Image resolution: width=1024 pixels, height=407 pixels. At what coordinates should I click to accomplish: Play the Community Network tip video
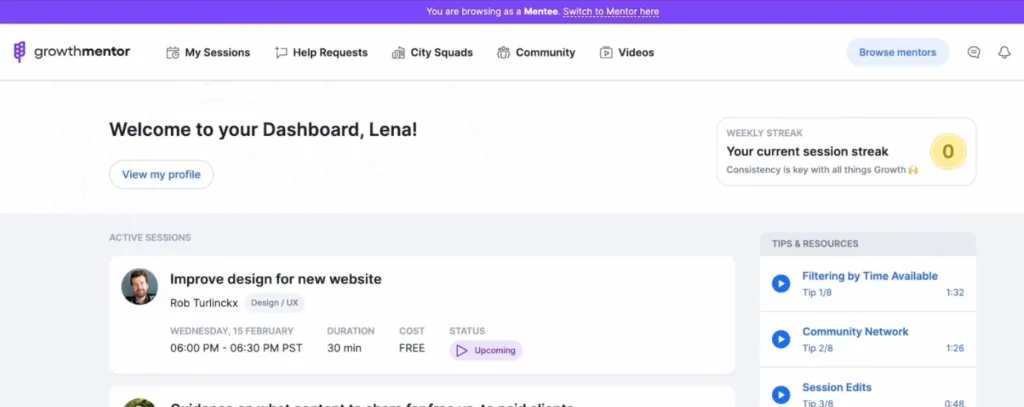click(781, 339)
